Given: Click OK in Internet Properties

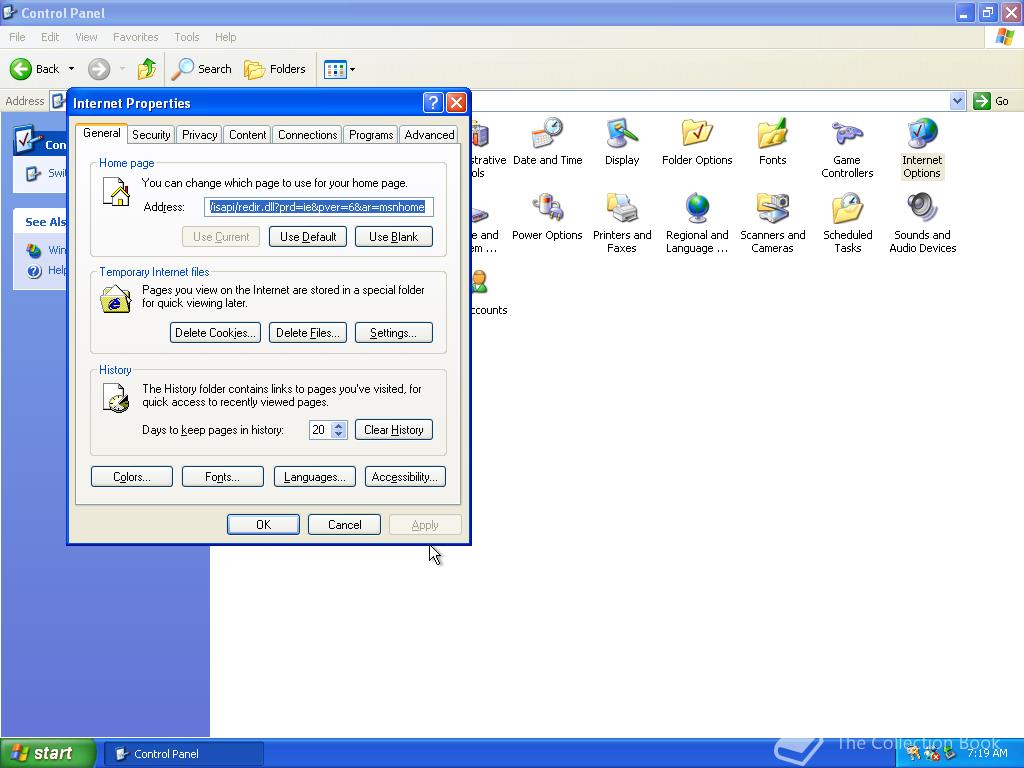Looking at the screenshot, I should point(263,524).
